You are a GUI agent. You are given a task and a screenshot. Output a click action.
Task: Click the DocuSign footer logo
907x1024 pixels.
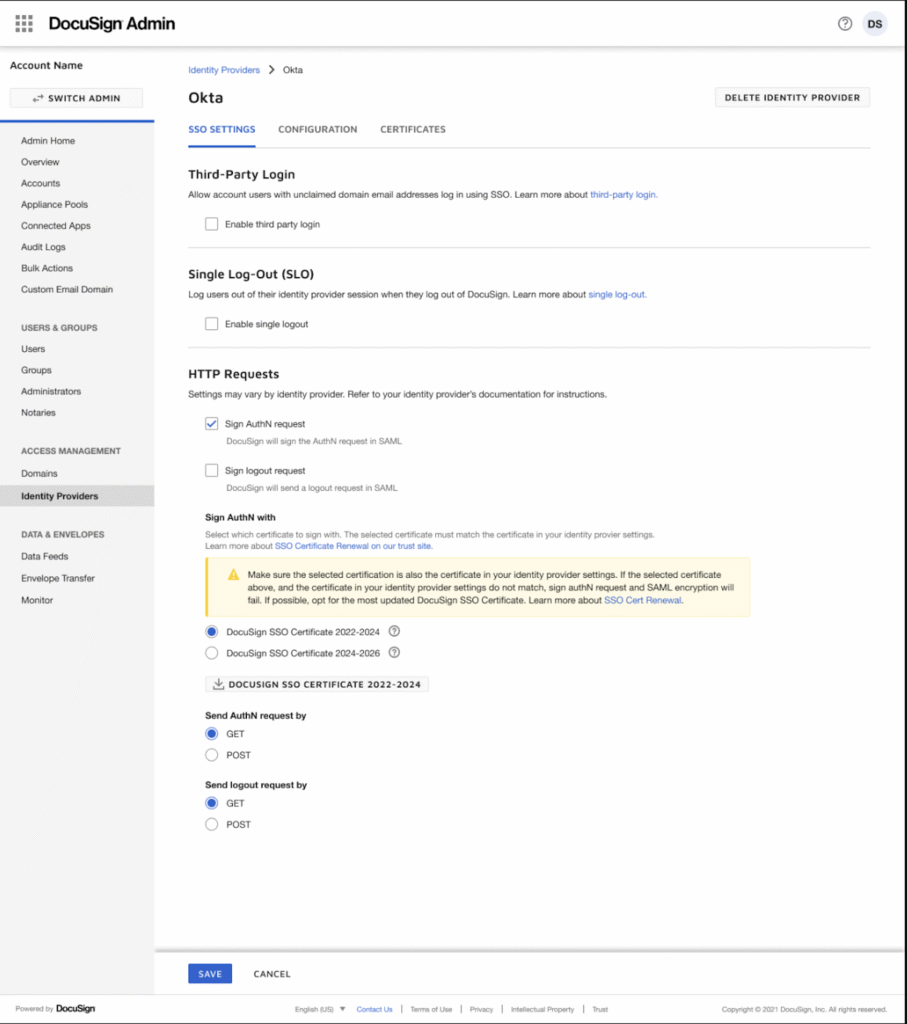75,1009
